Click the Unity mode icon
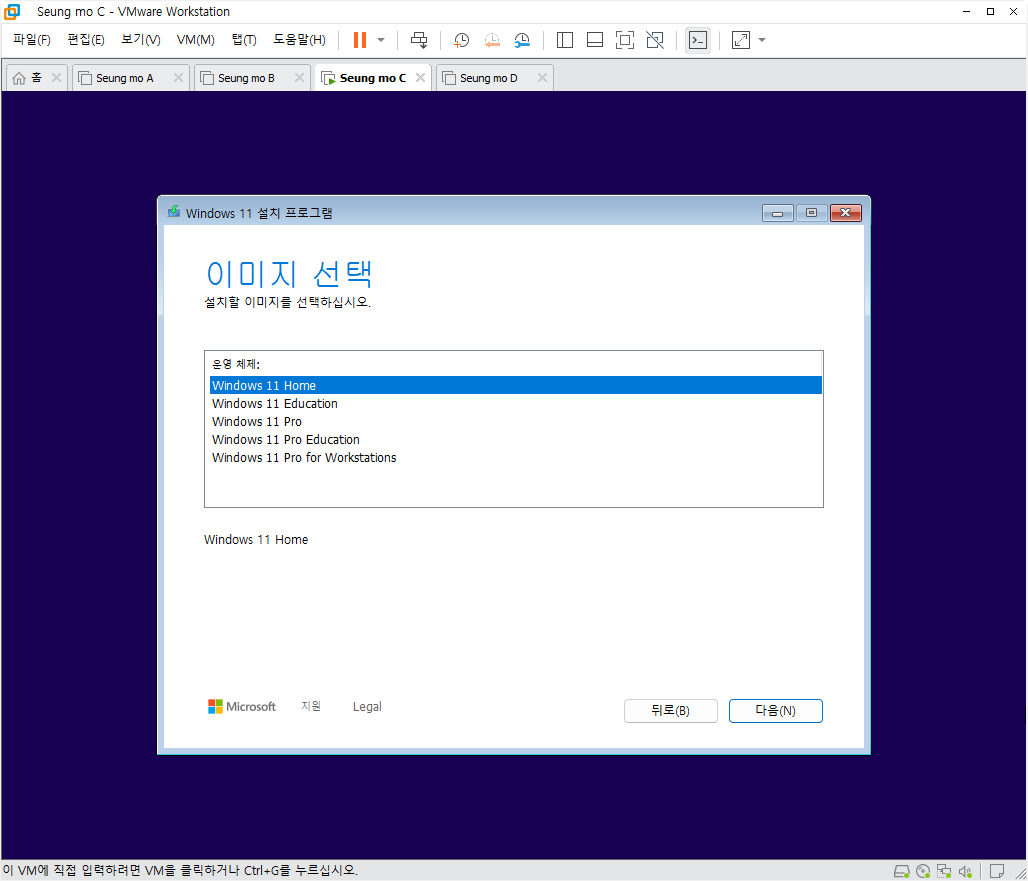 pyautogui.click(x=655, y=40)
